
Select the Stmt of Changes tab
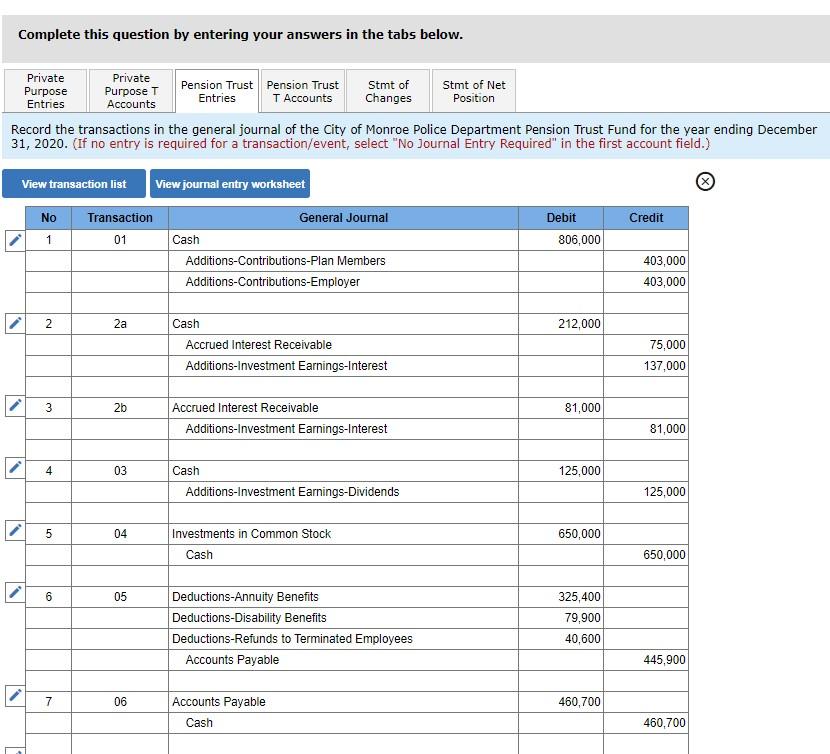[x=388, y=90]
